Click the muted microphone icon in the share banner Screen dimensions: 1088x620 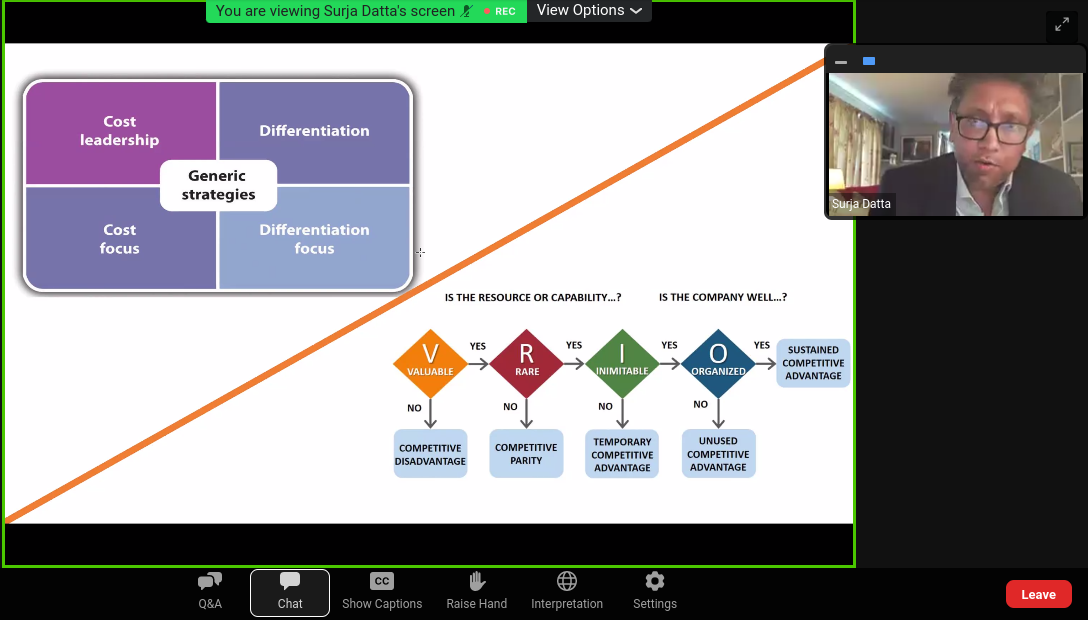pos(467,11)
